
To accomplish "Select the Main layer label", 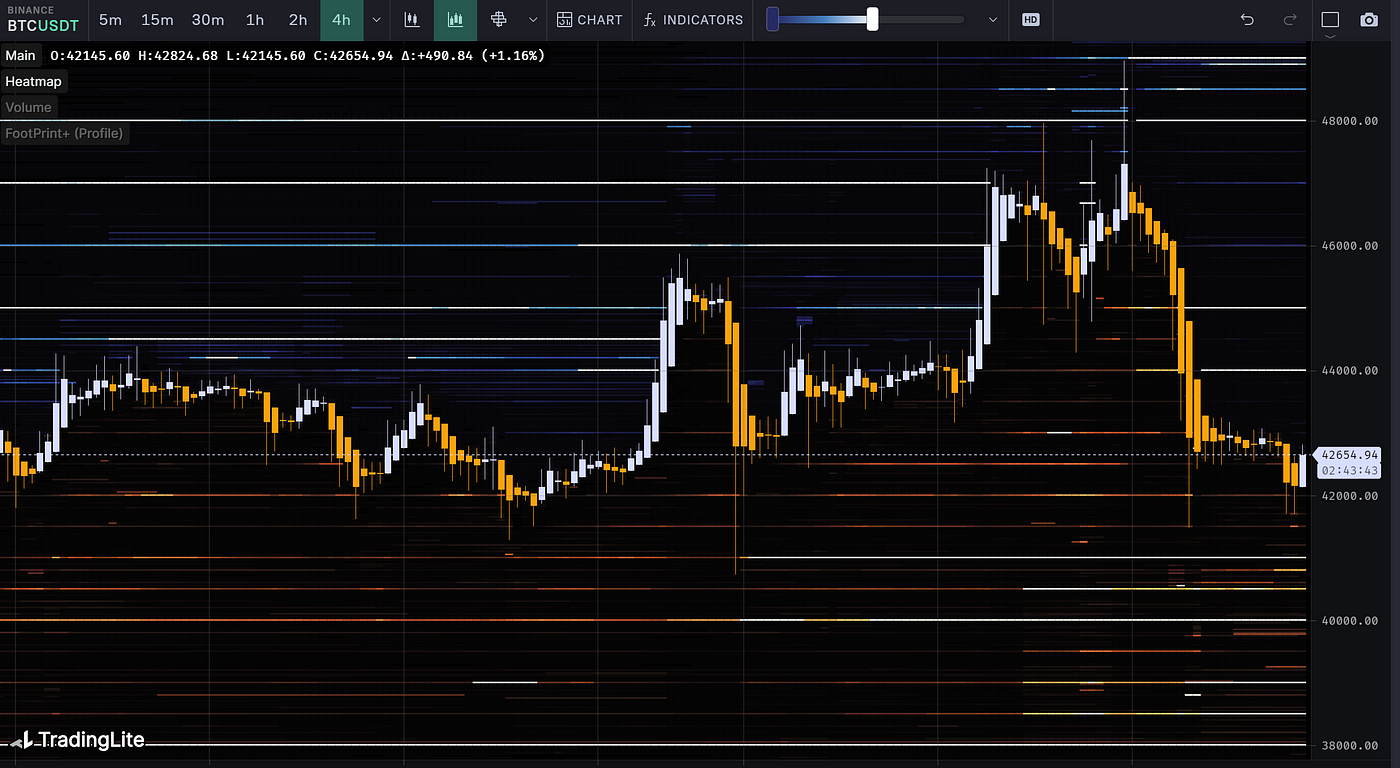I will coord(20,55).
